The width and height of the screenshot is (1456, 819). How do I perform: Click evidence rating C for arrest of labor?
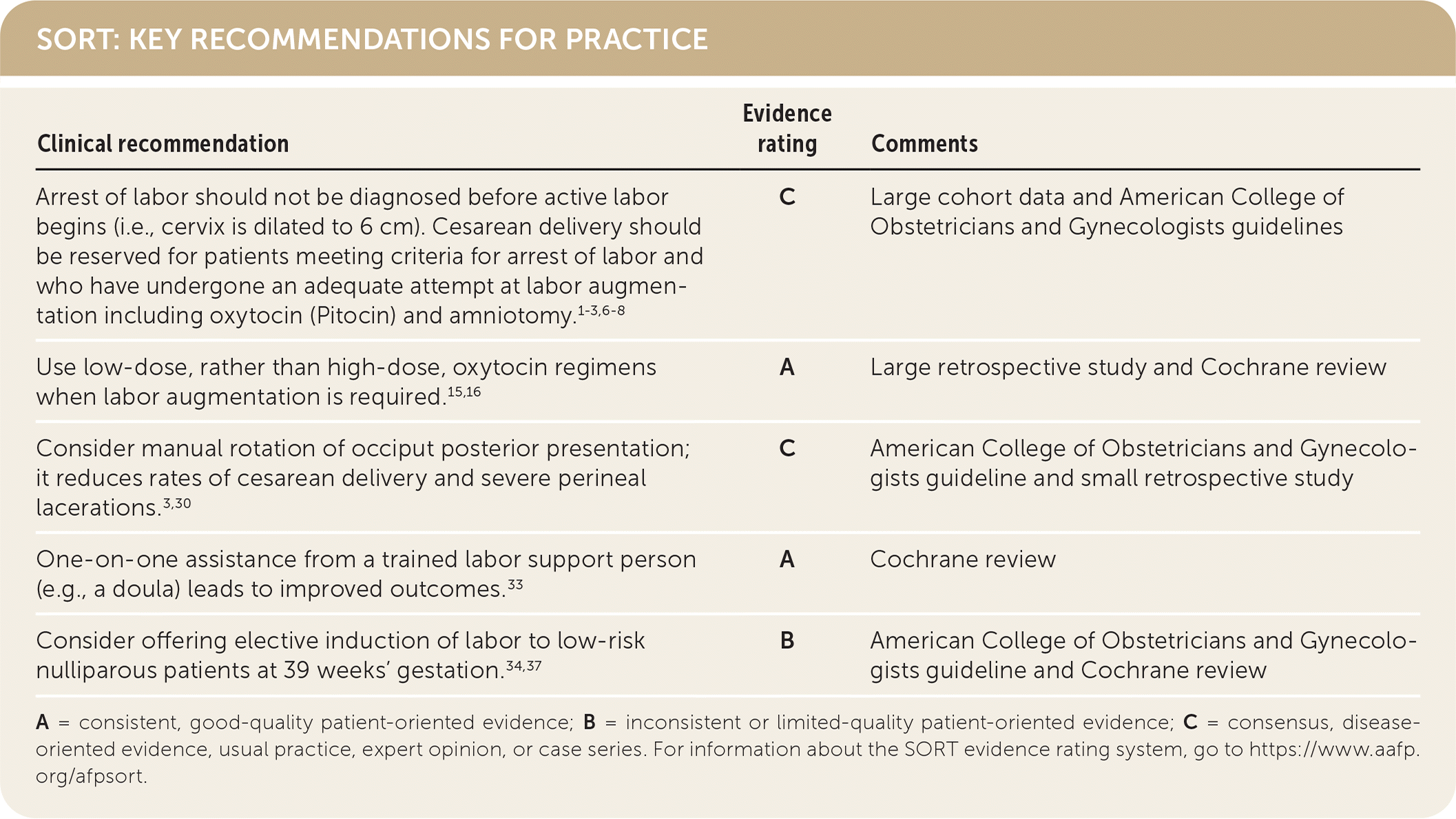pos(787,198)
